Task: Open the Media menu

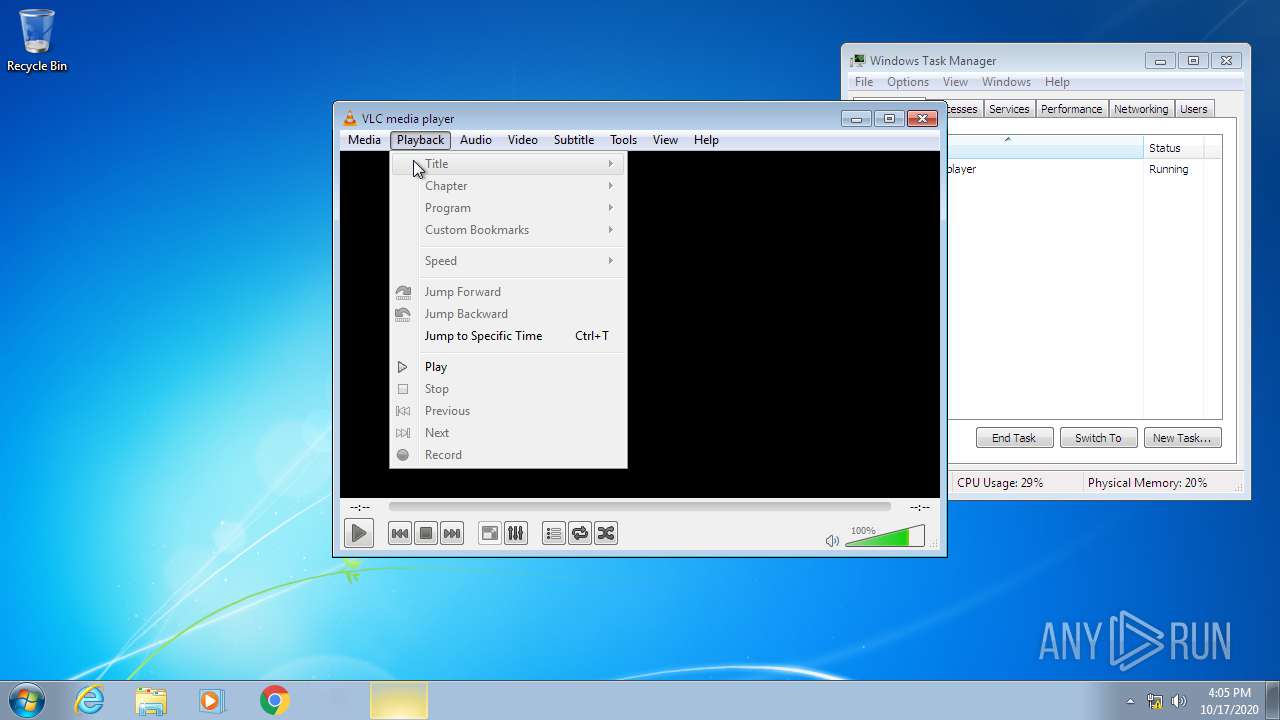Action: tap(364, 140)
